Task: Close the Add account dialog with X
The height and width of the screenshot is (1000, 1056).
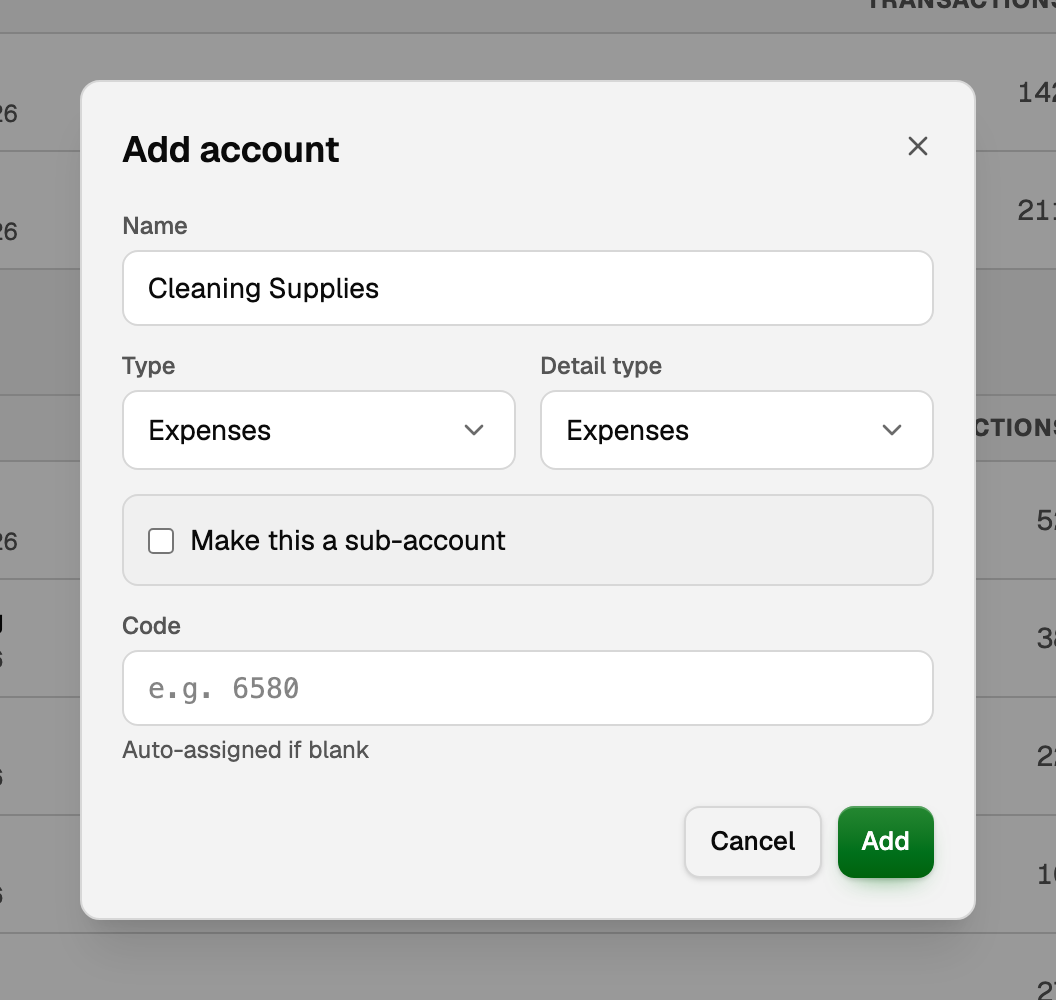Action: pos(917,146)
